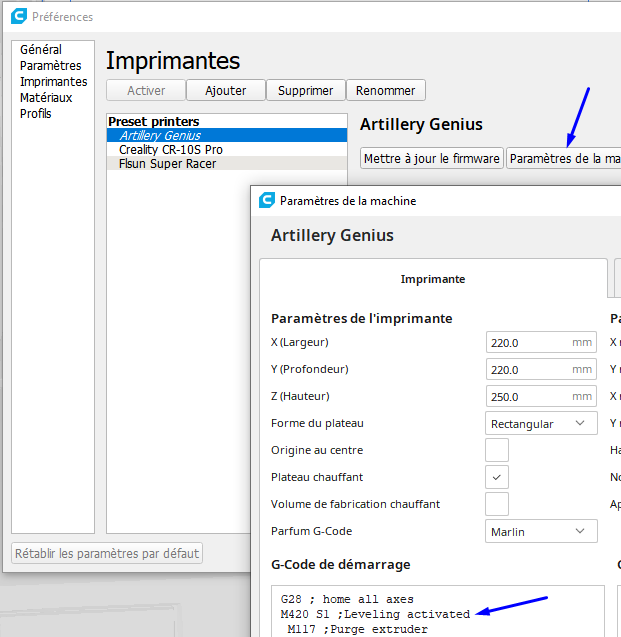Select Creality CR-10S Pro printer

point(227,150)
